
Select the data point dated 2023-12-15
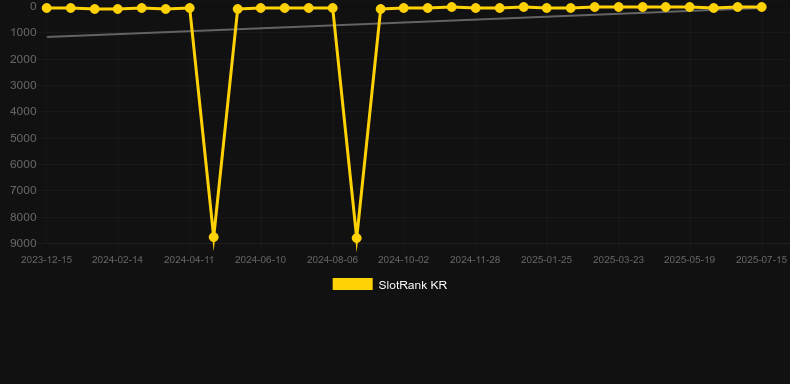pos(46,8)
